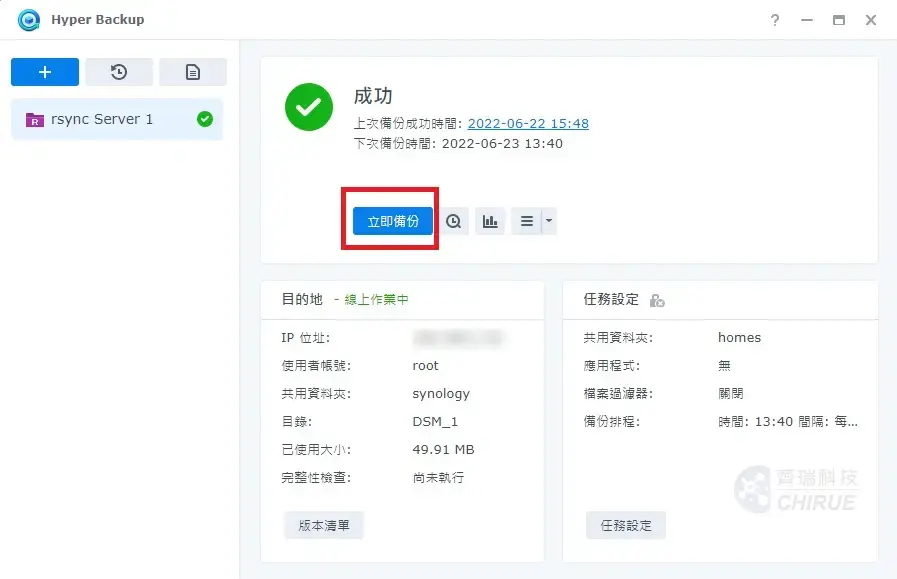Click the hamburger menu icon
Viewport: 897px width, 579px height.
[x=526, y=221]
